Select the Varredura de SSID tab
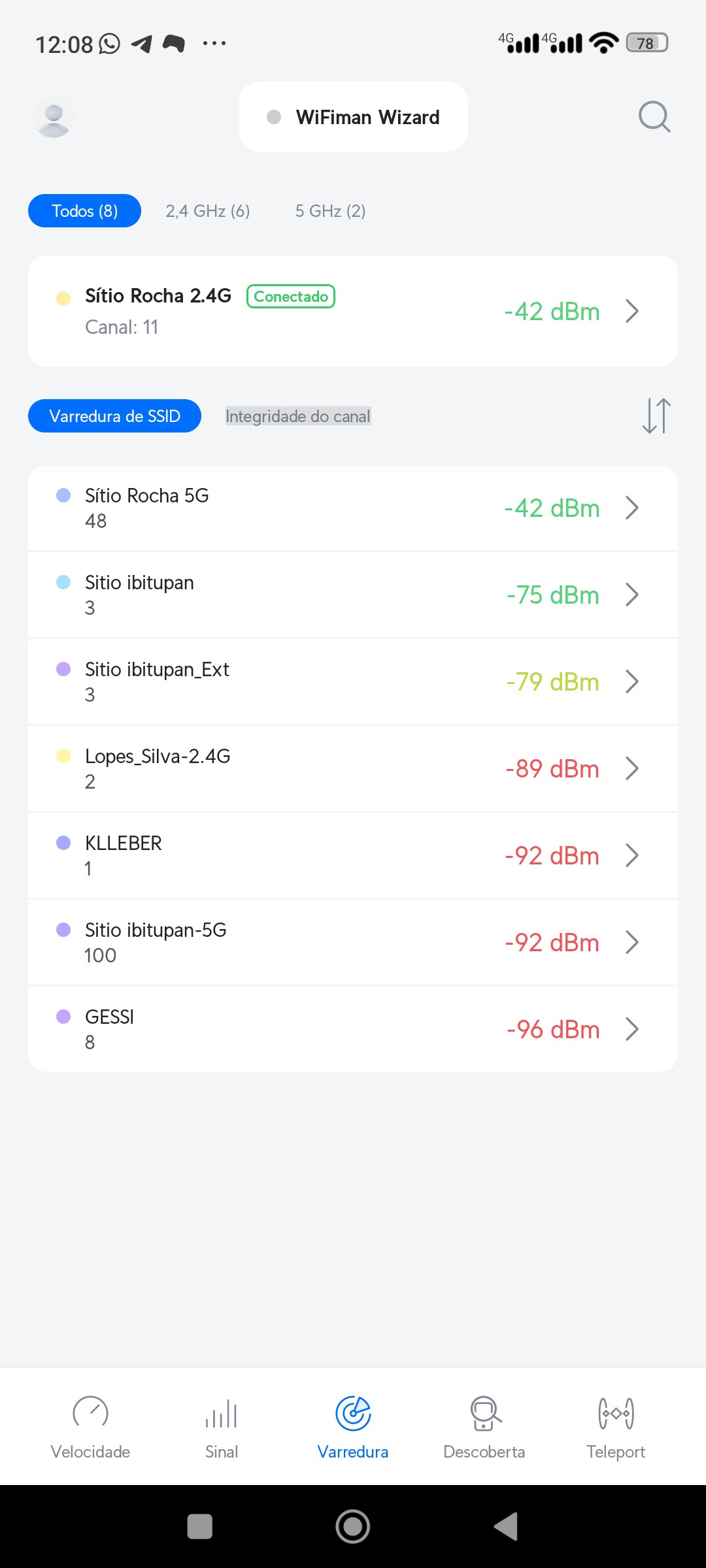Image resolution: width=706 pixels, height=1568 pixels. point(114,416)
